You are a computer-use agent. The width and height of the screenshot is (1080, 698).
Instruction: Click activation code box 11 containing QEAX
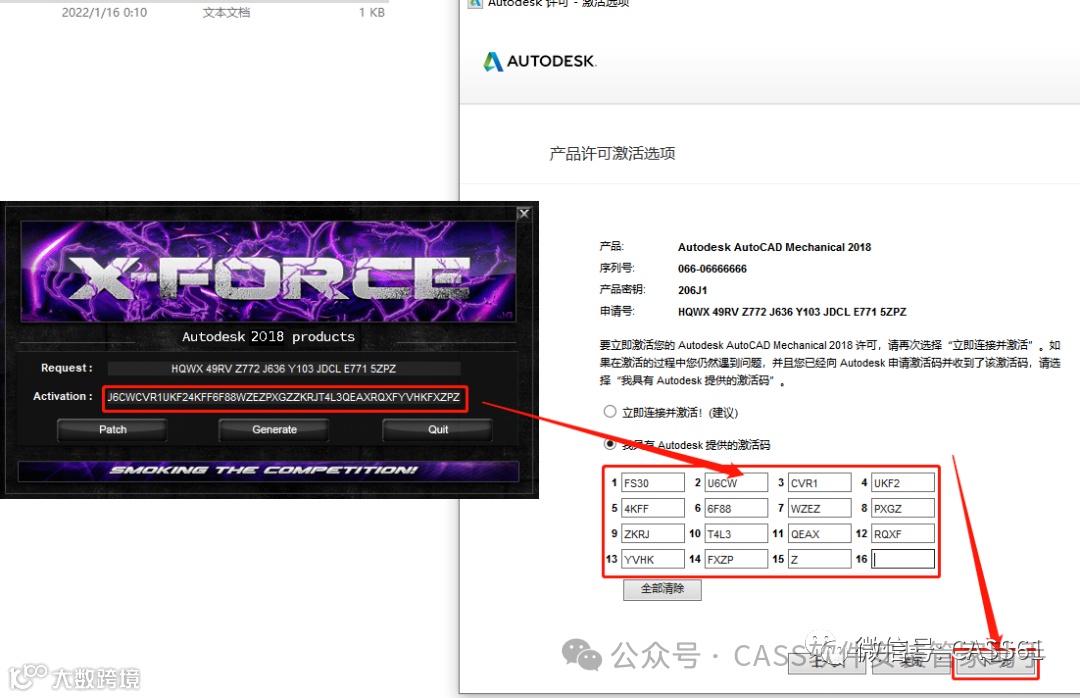coord(820,534)
